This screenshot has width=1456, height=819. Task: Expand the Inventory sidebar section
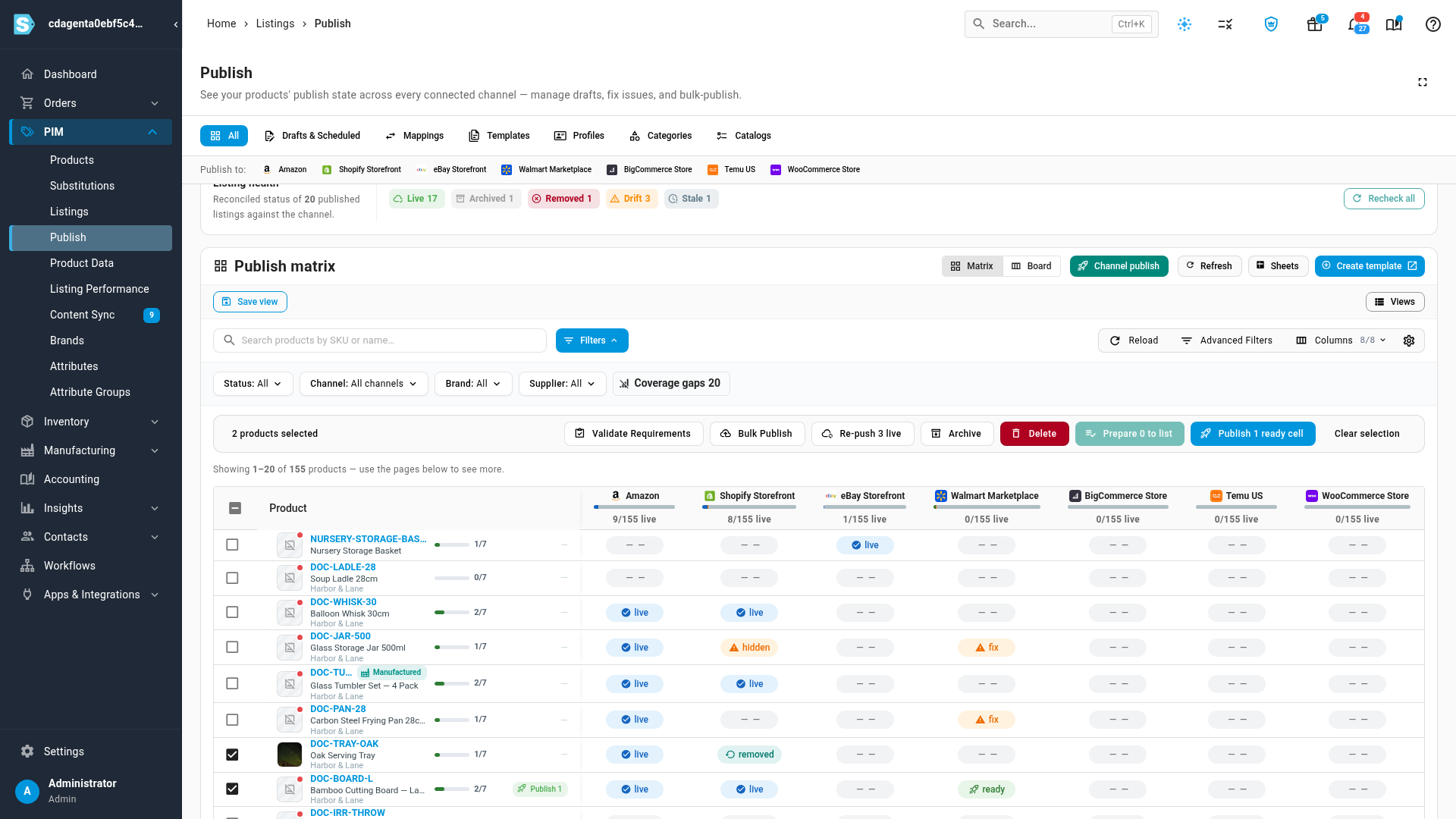[x=91, y=422]
